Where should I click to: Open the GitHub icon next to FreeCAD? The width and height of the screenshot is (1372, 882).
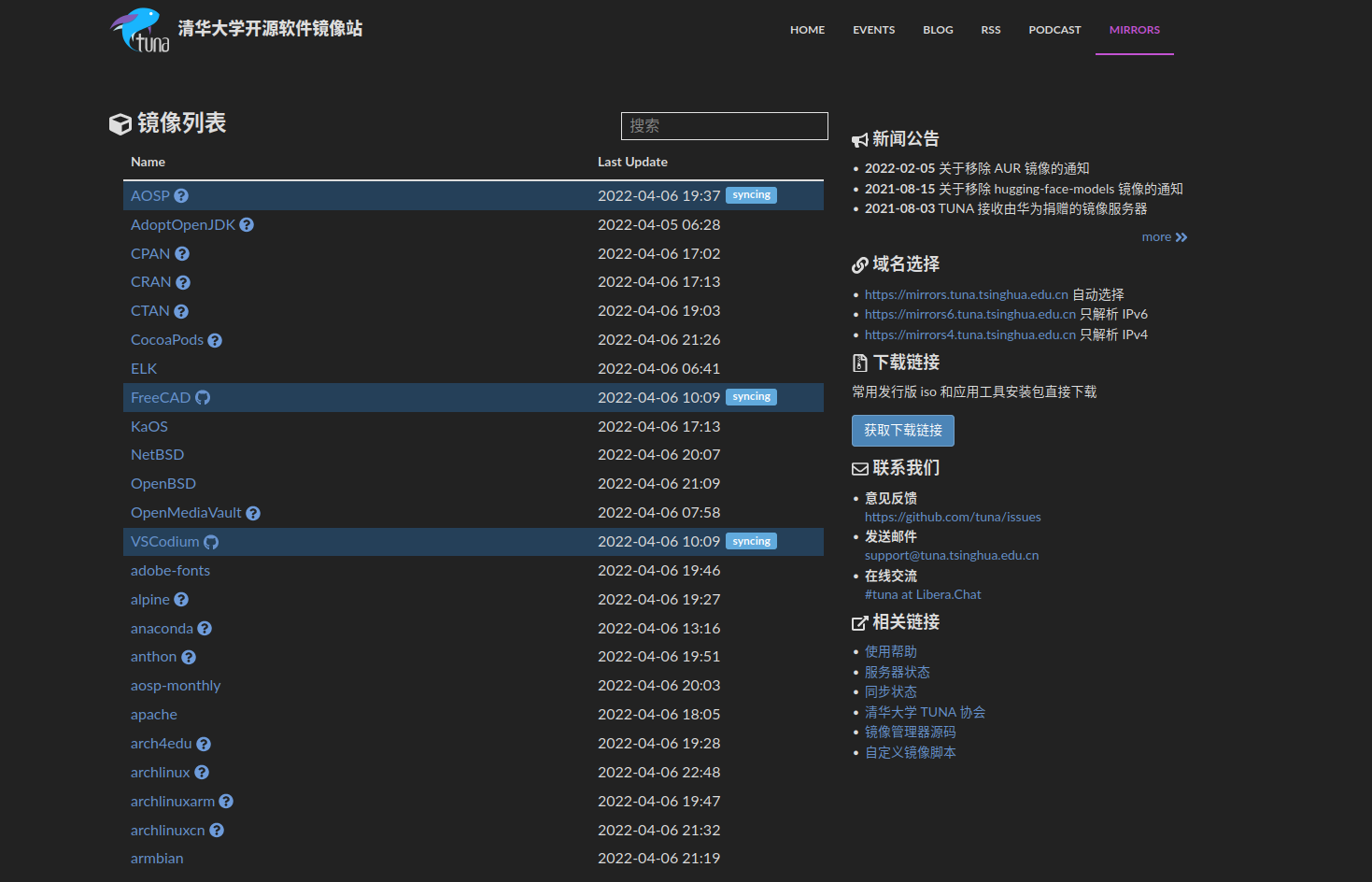203,398
